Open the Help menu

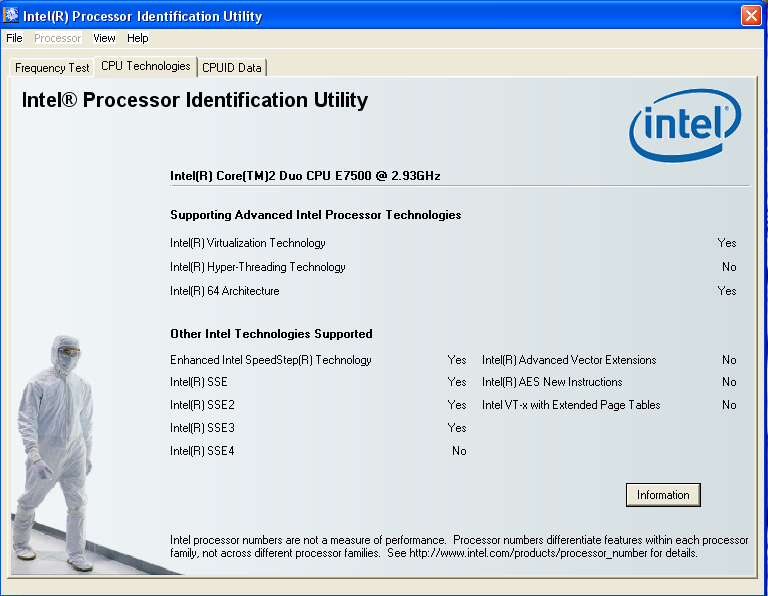138,38
